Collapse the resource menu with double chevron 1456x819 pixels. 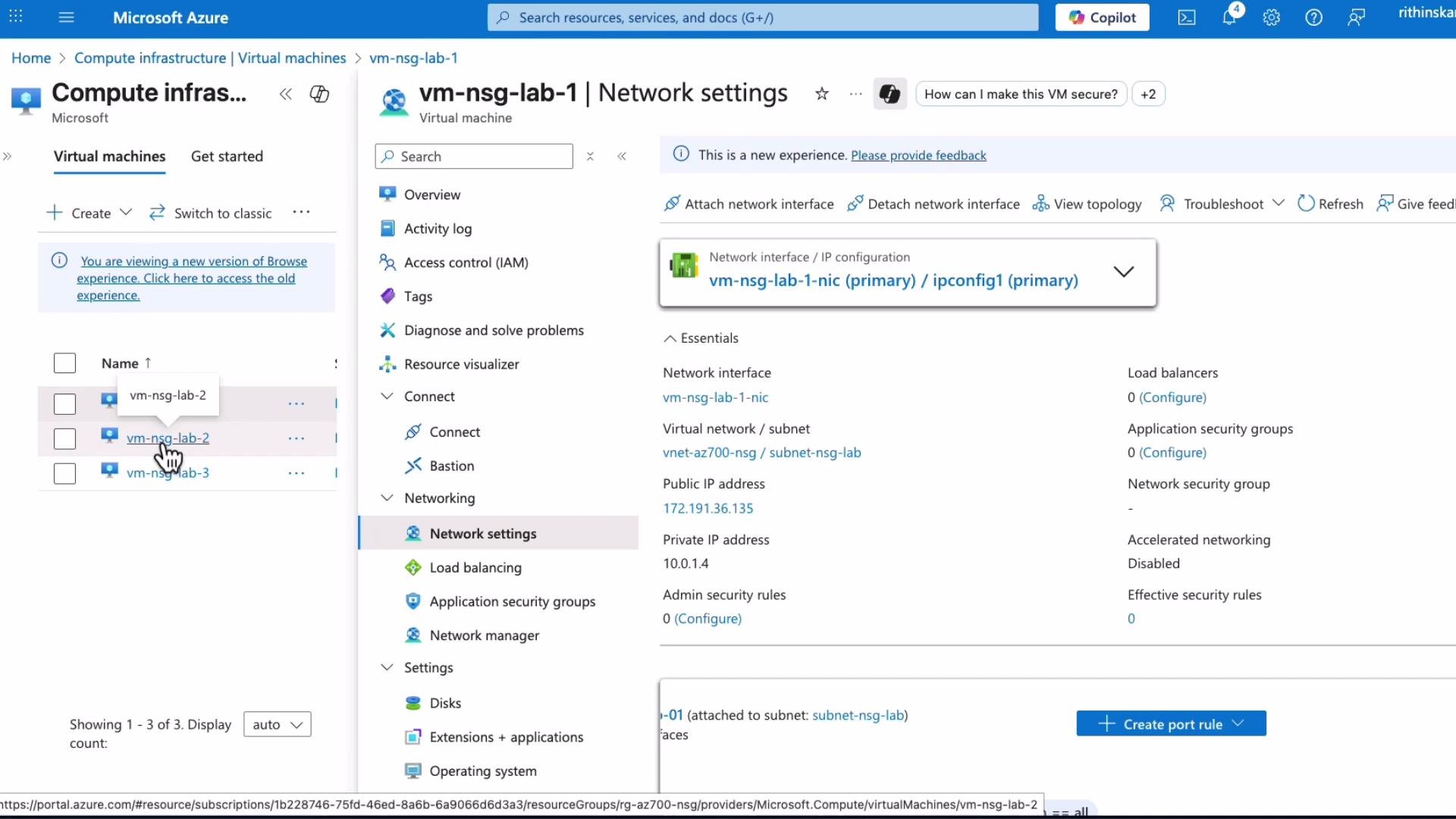(622, 156)
